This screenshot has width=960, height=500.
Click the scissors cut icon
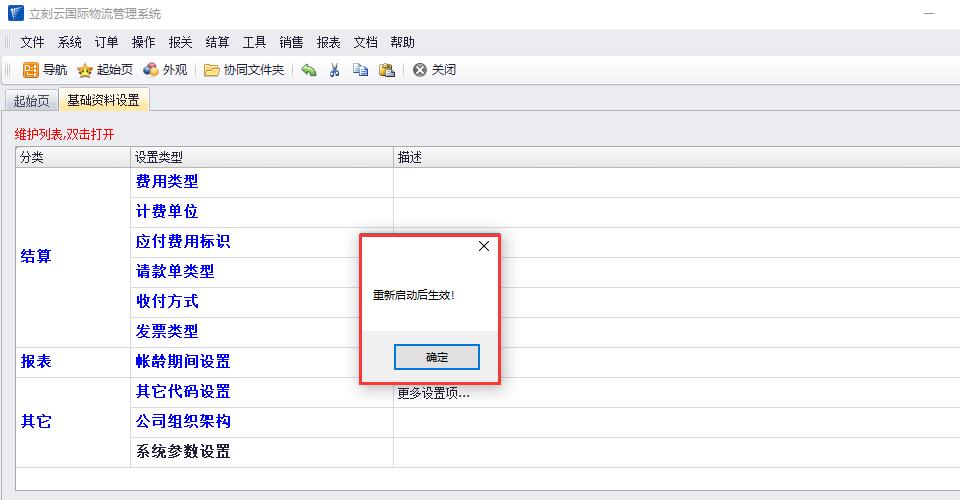pos(335,70)
